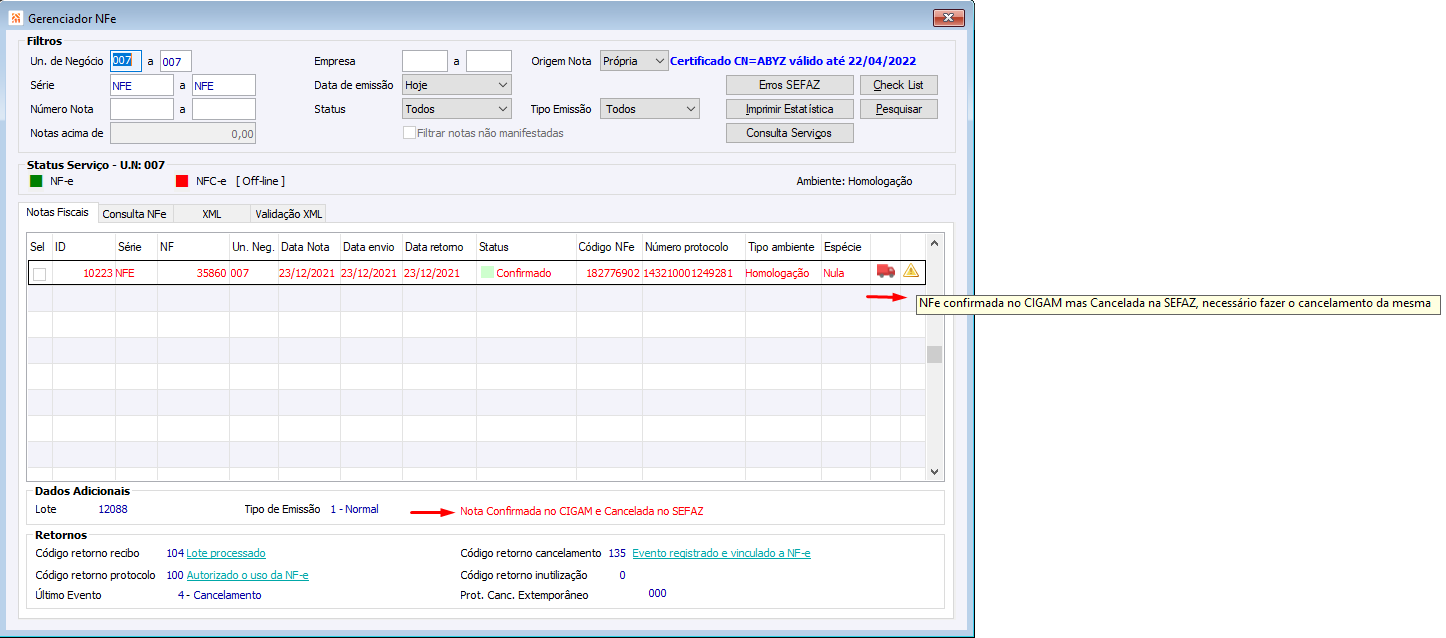Click the red truck icon in row 10223
The height and width of the screenshot is (638, 1446).
point(885,271)
